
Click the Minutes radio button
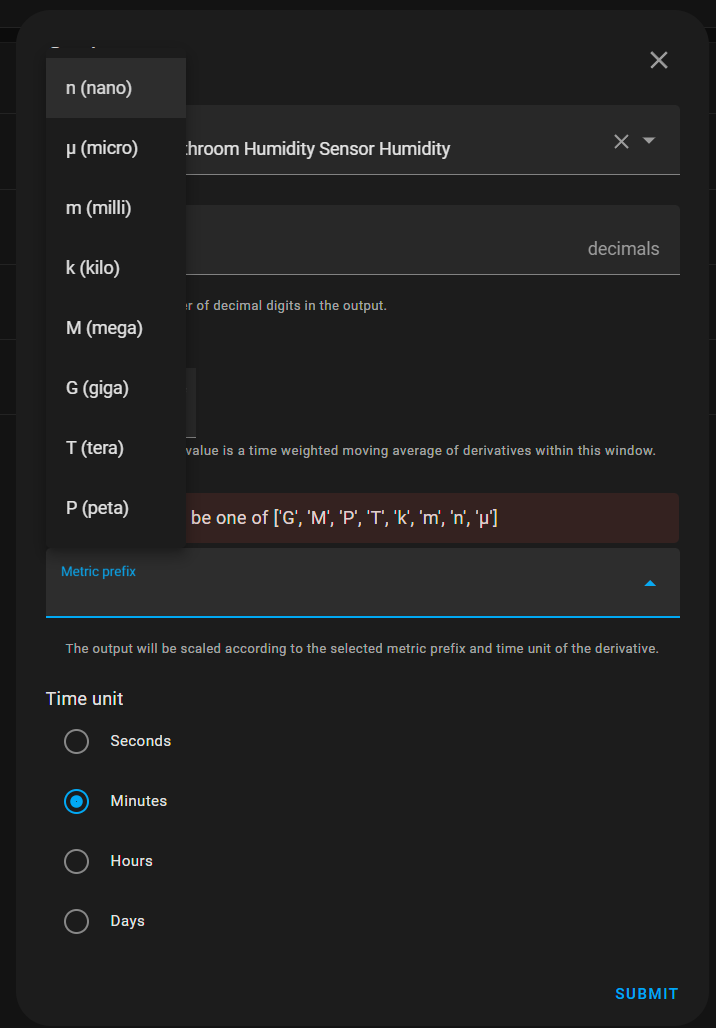(x=76, y=801)
